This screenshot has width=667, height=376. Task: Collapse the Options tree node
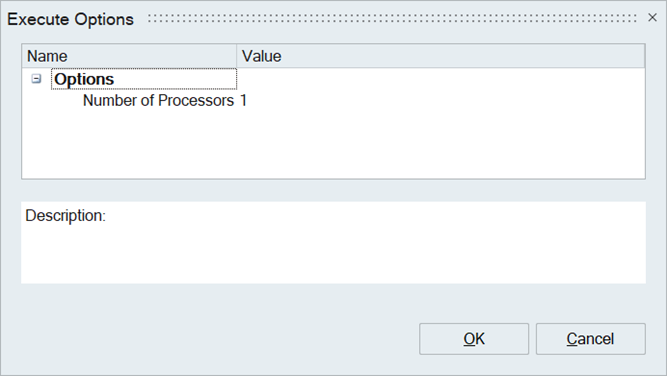[37, 79]
